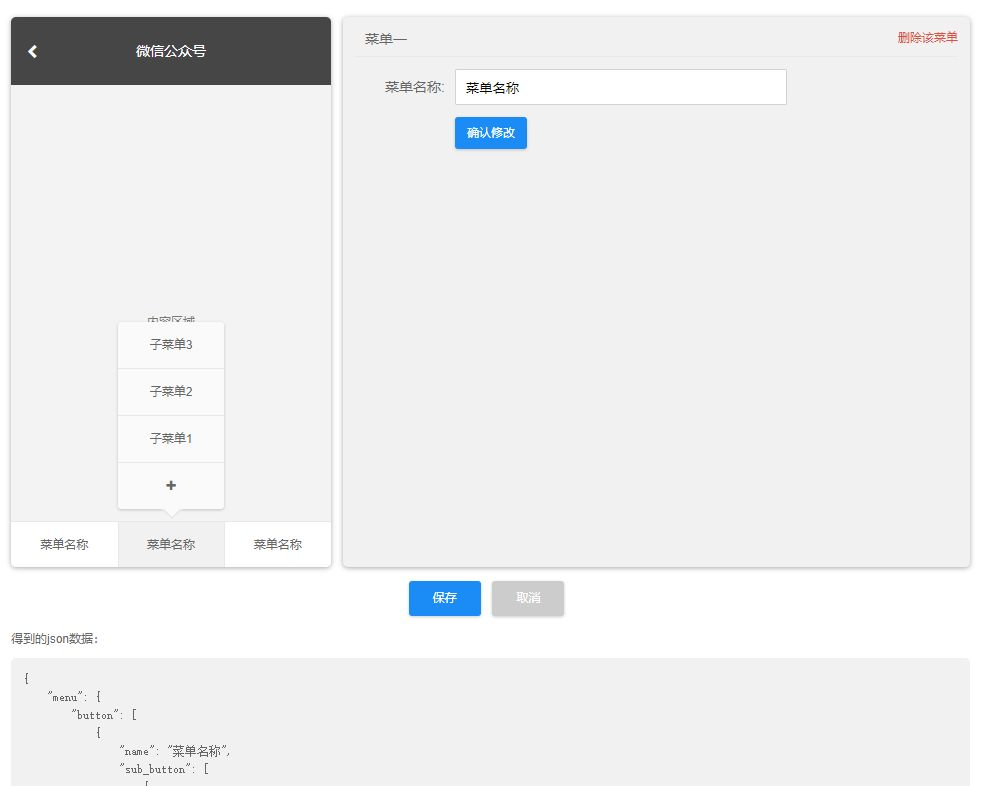Click the 微信公众号 title text
986x786 pixels.
[171, 52]
